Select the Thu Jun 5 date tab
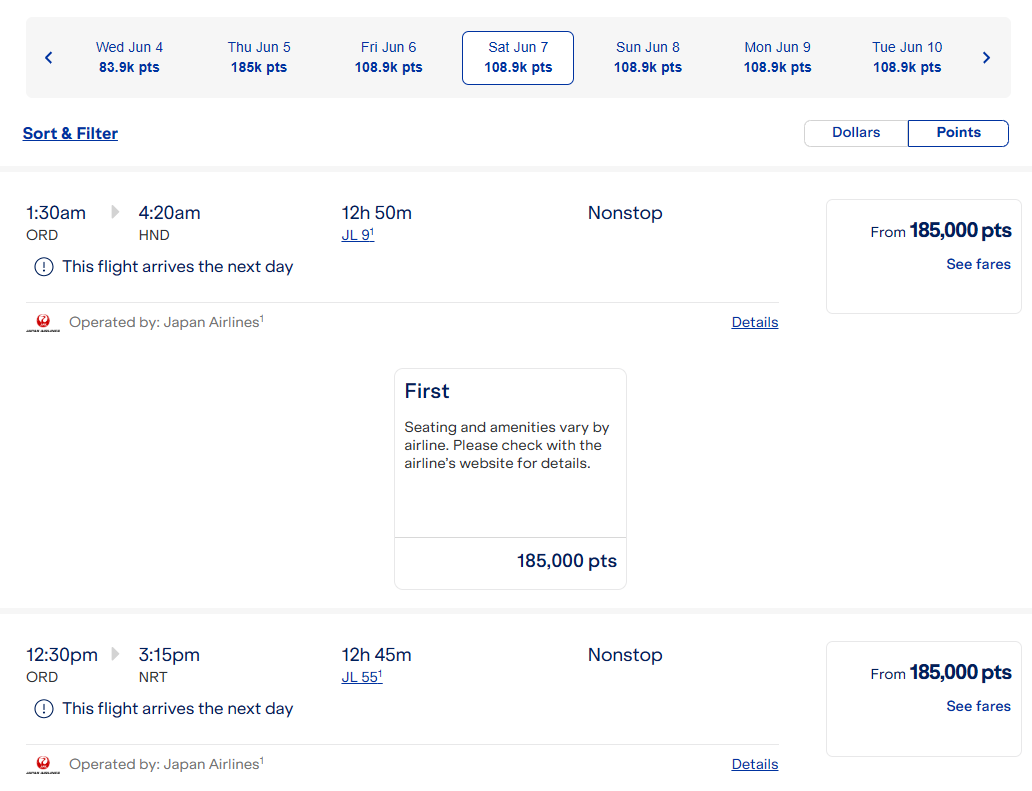The image size is (1032, 791). coord(259,58)
